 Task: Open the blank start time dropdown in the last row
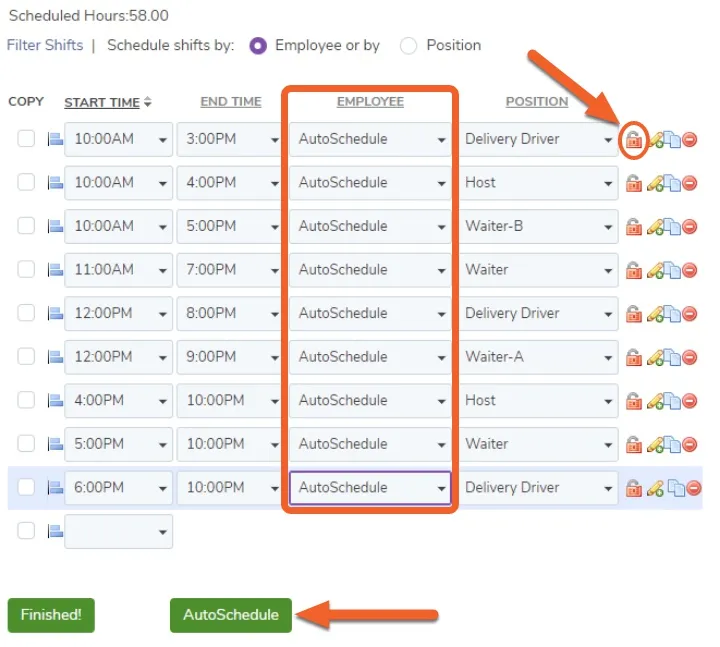[118, 532]
